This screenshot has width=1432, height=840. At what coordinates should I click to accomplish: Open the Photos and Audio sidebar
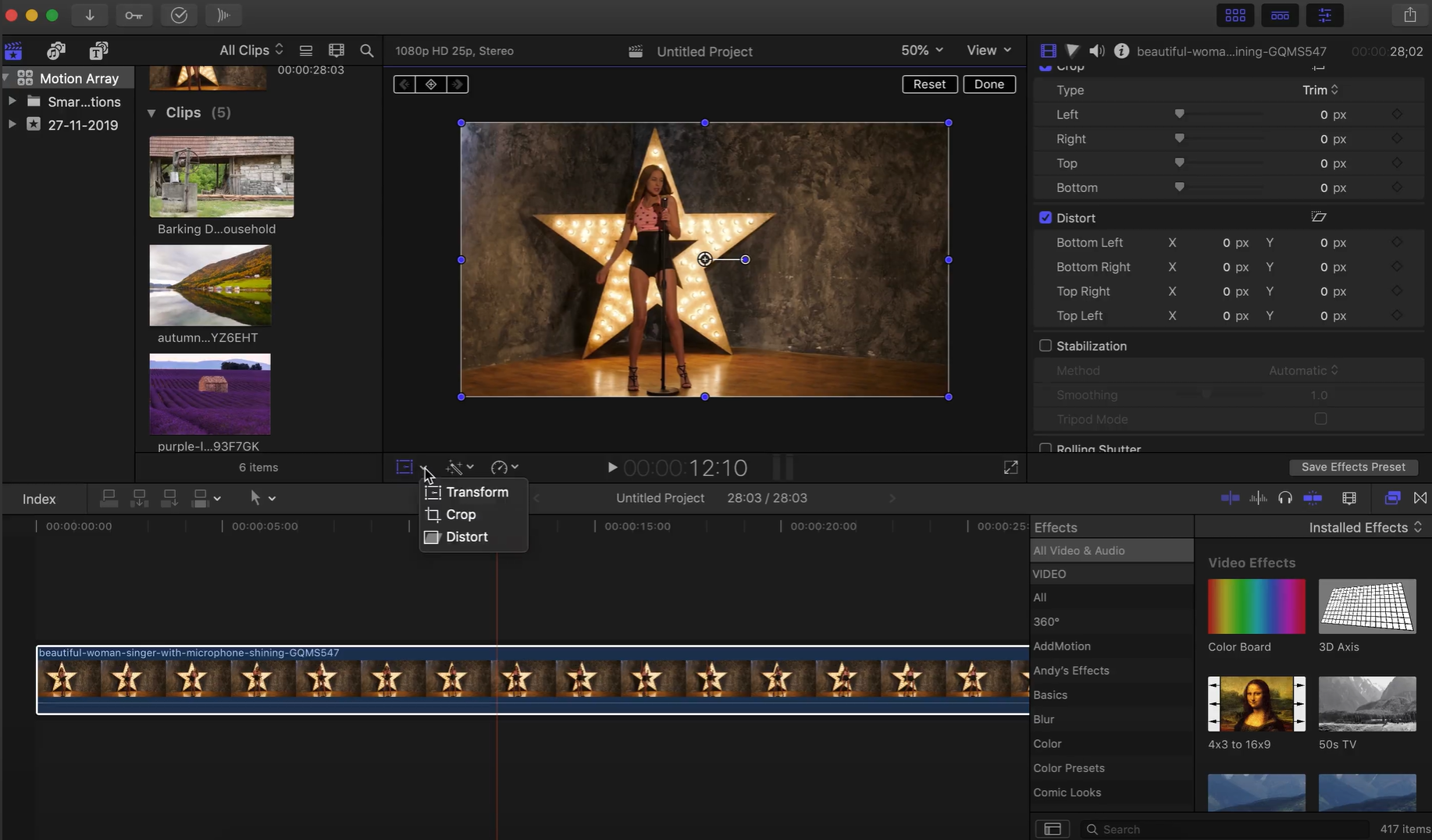point(55,51)
